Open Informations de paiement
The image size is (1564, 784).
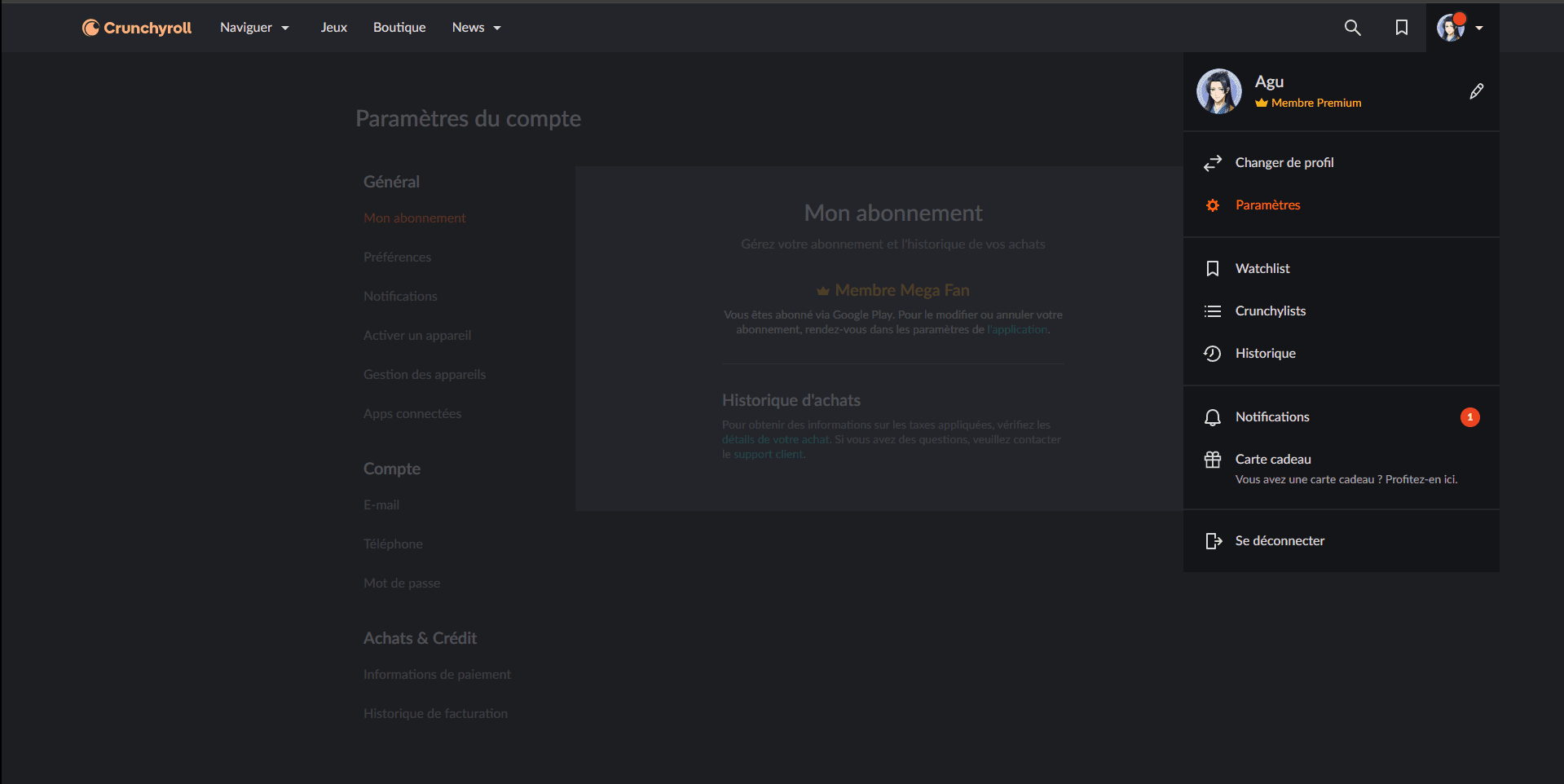[437, 675]
